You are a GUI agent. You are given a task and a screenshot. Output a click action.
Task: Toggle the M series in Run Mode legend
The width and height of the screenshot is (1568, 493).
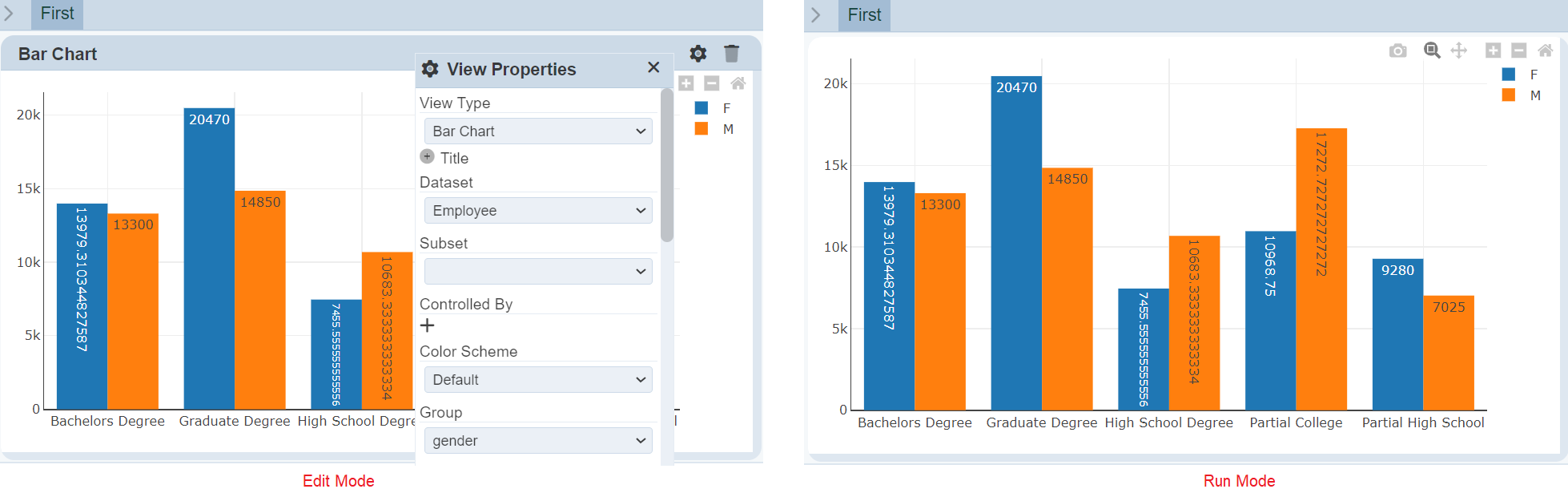[x=1534, y=95]
